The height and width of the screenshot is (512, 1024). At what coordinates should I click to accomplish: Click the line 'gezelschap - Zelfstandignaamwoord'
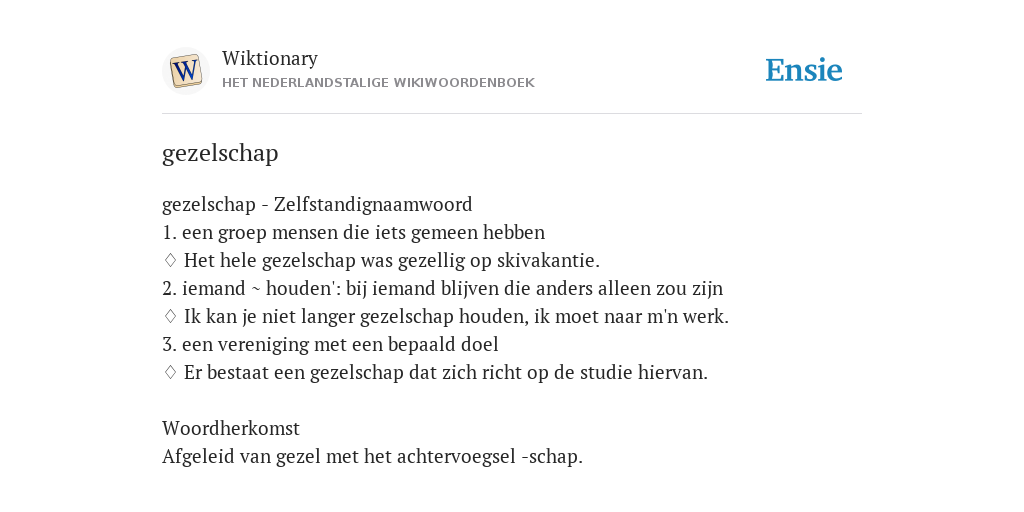pyautogui.click(x=317, y=204)
